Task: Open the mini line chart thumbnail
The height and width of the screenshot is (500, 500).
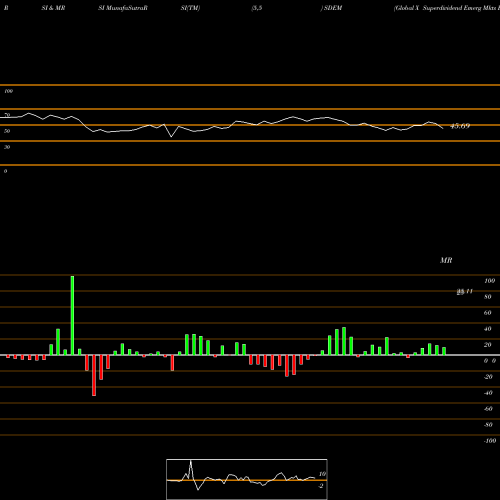Action: tap(247, 479)
